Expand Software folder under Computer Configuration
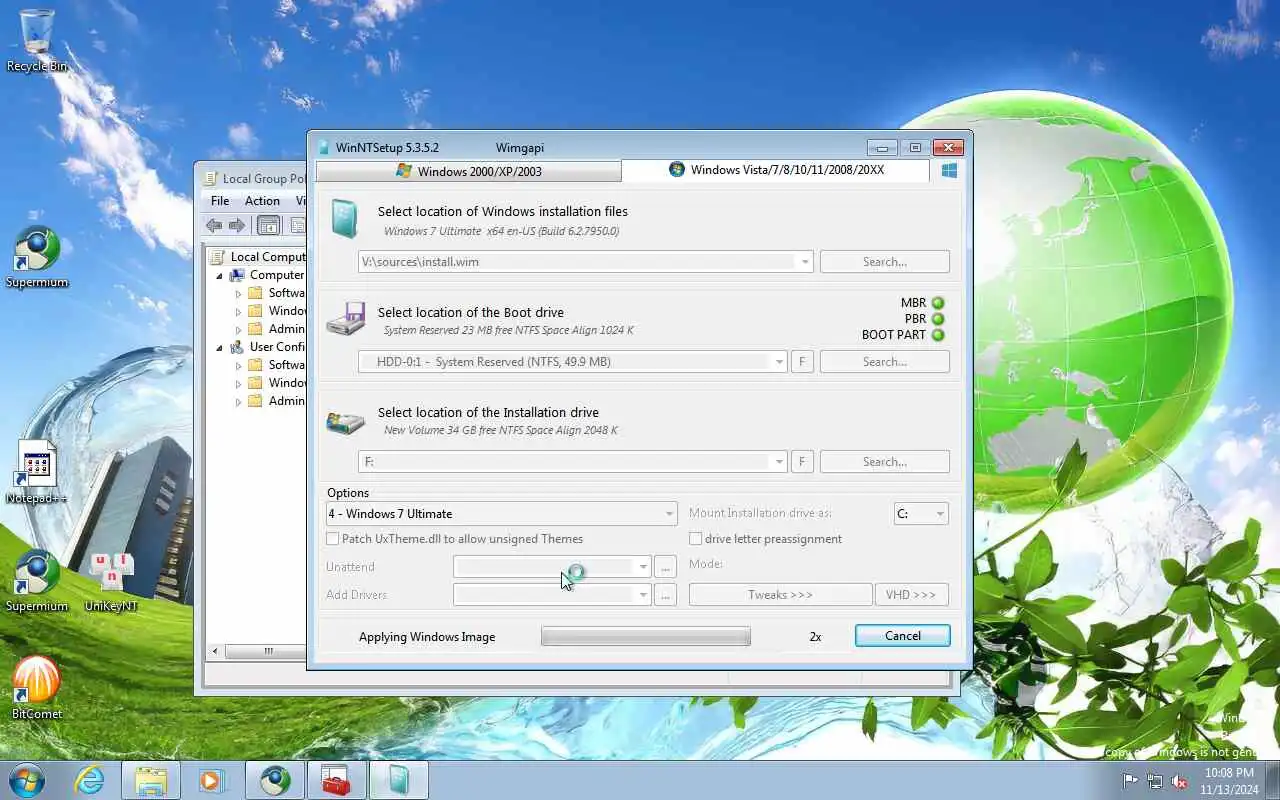 click(239, 293)
